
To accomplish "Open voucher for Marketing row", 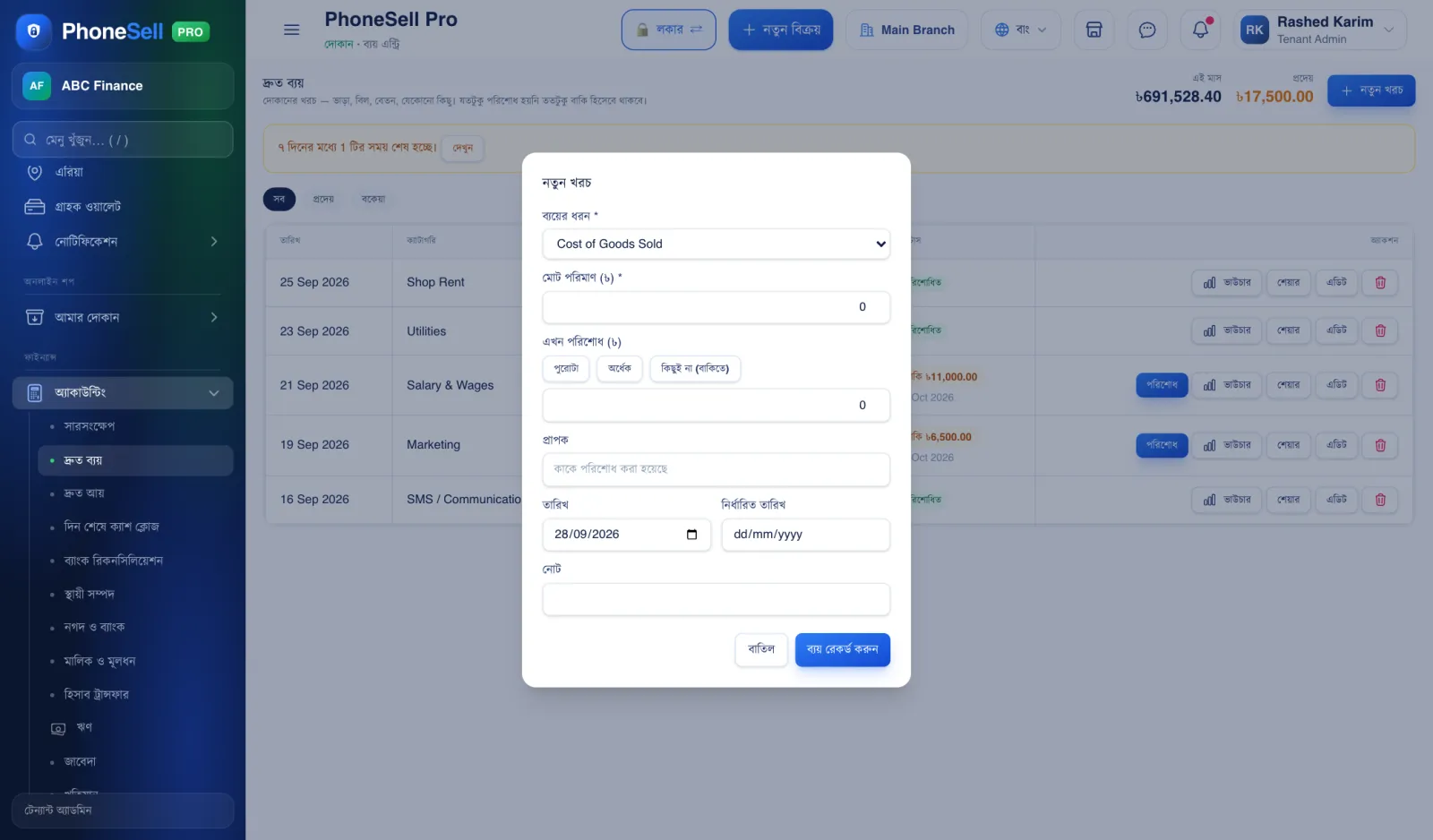I will point(1226,445).
